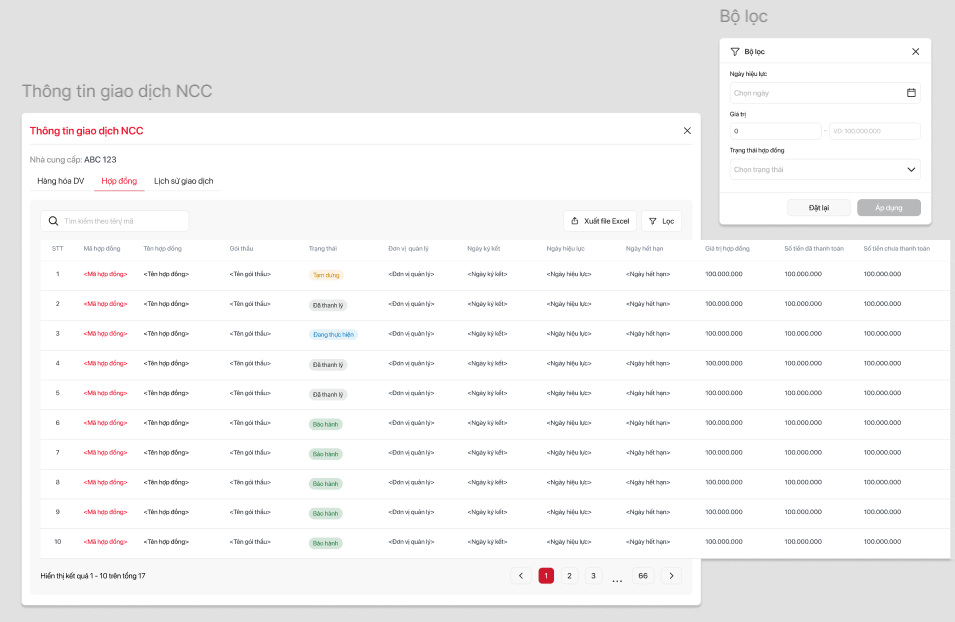Close the Thông tin giao dịch NCC dialog
Image resolution: width=955 pixels, height=622 pixels.
click(x=687, y=131)
